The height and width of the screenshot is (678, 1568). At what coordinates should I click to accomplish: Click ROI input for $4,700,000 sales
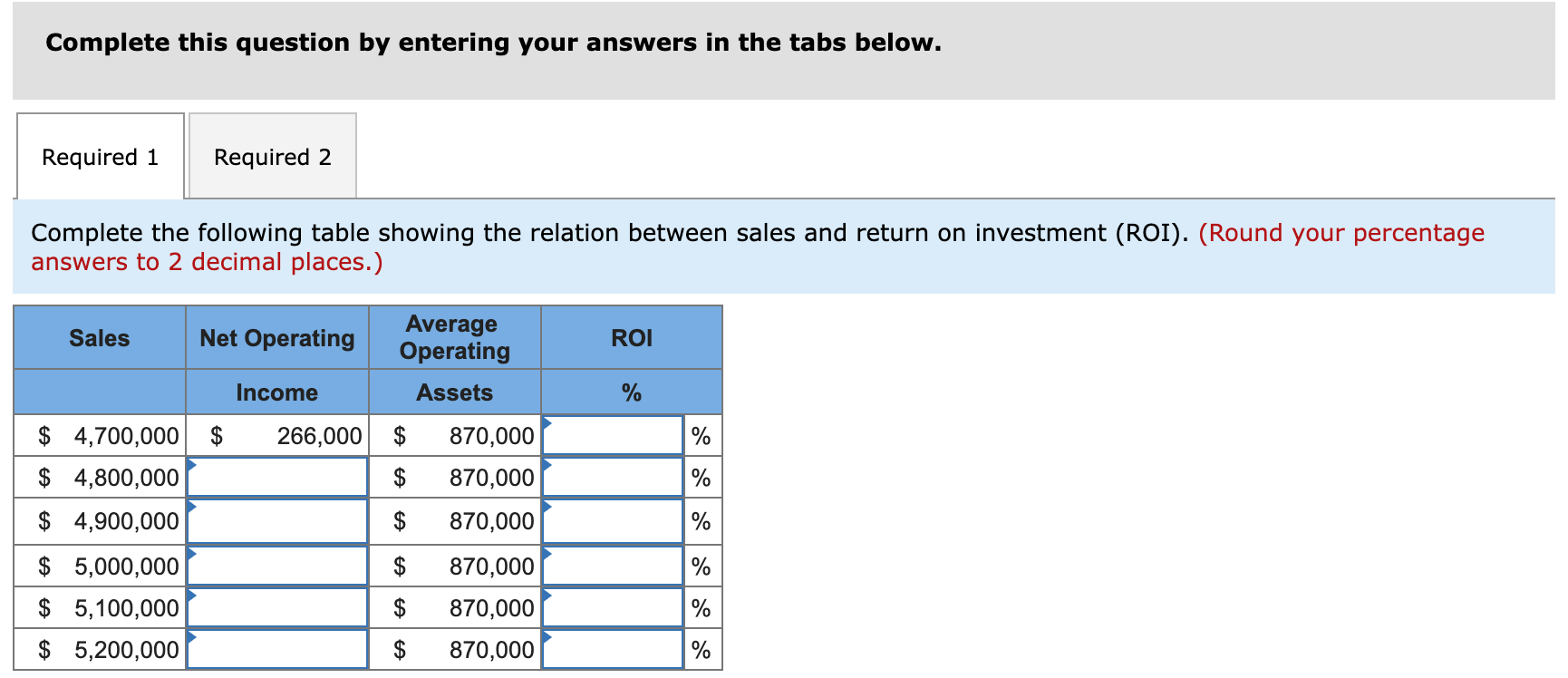(613, 436)
